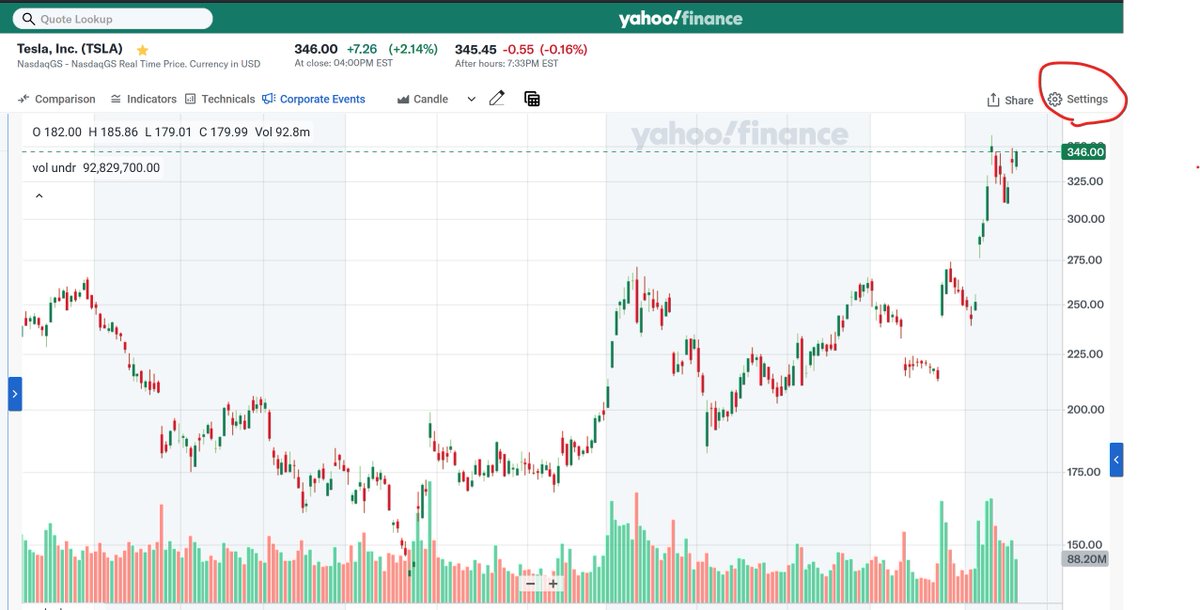
Task: Expand the left blue side panel arrow
Action: 15,394
